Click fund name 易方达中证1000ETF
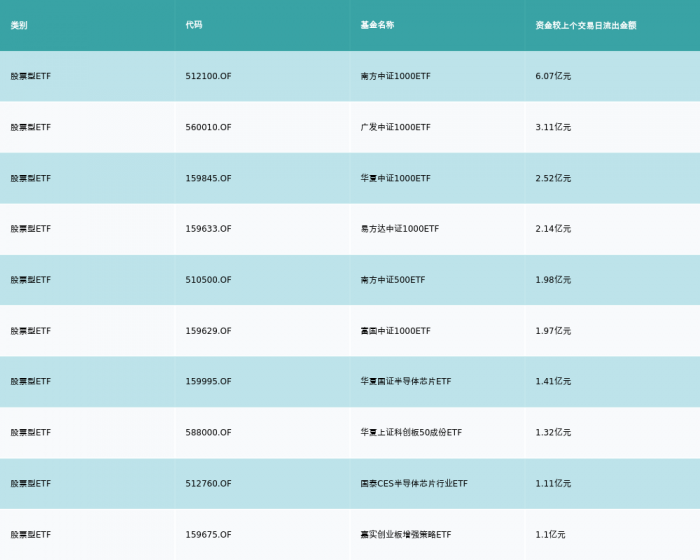 coord(400,229)
